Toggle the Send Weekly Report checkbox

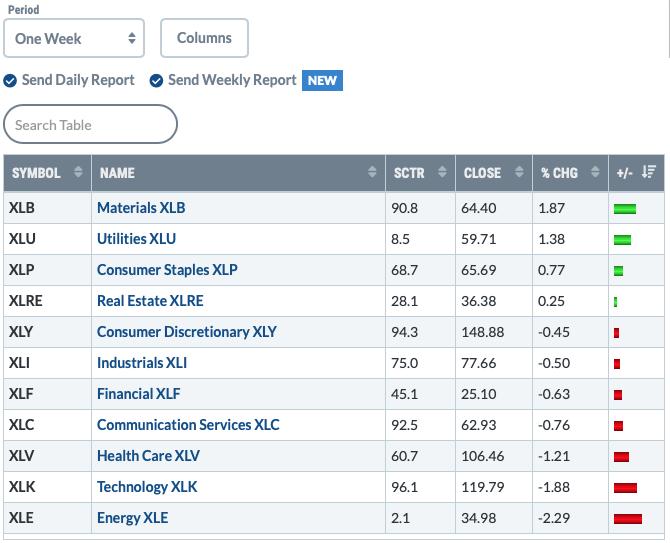coord(156,80)
